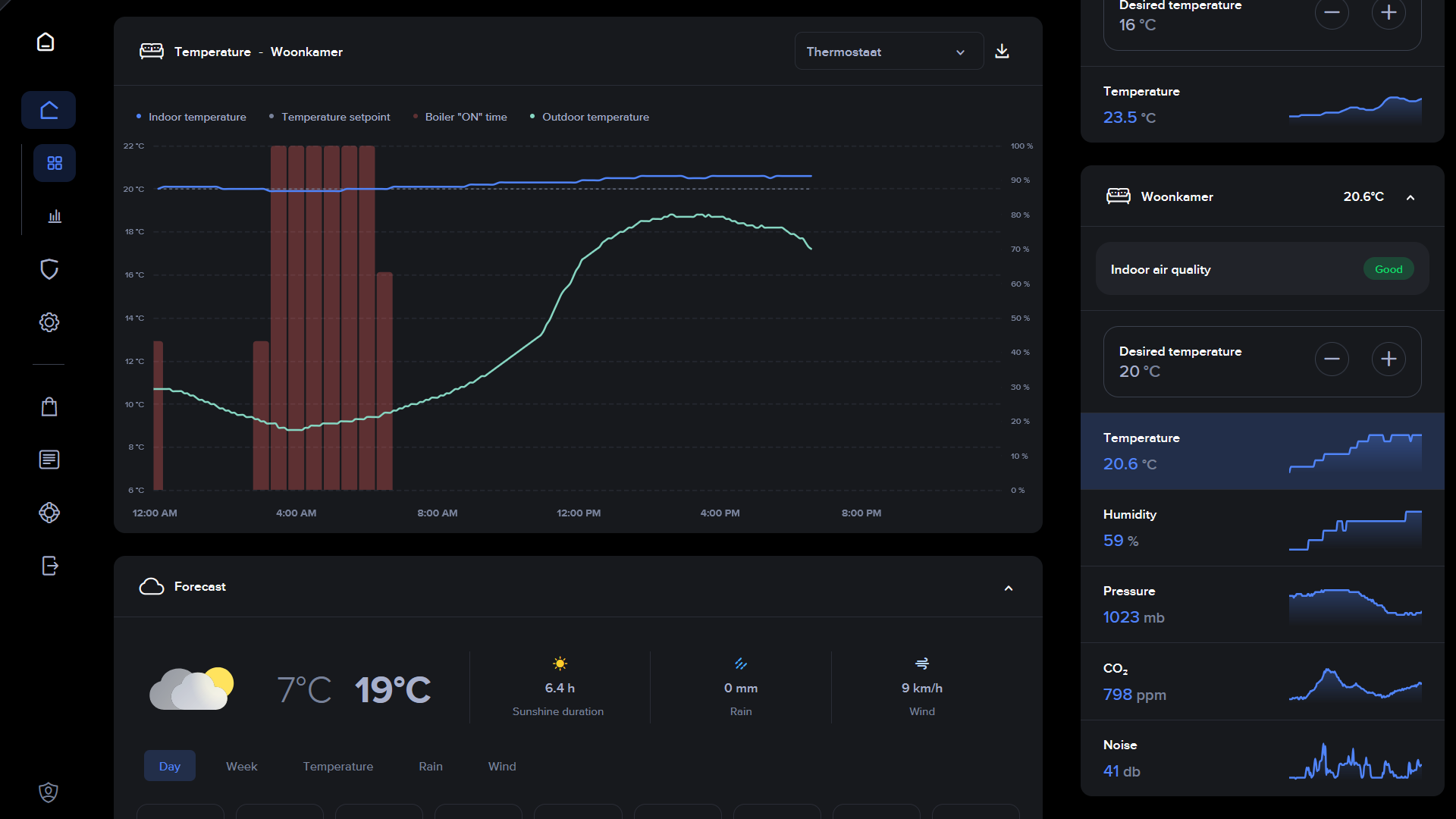Select the CO₂ 798 ppm sensor row
1456x819 pixels.
[1262, 682]
